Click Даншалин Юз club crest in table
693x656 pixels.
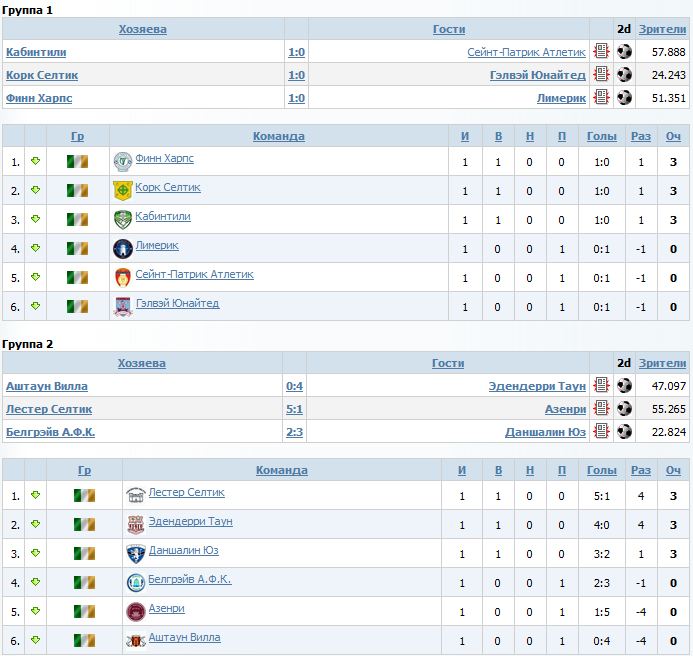pyautogui.click(x=136, y=553)
